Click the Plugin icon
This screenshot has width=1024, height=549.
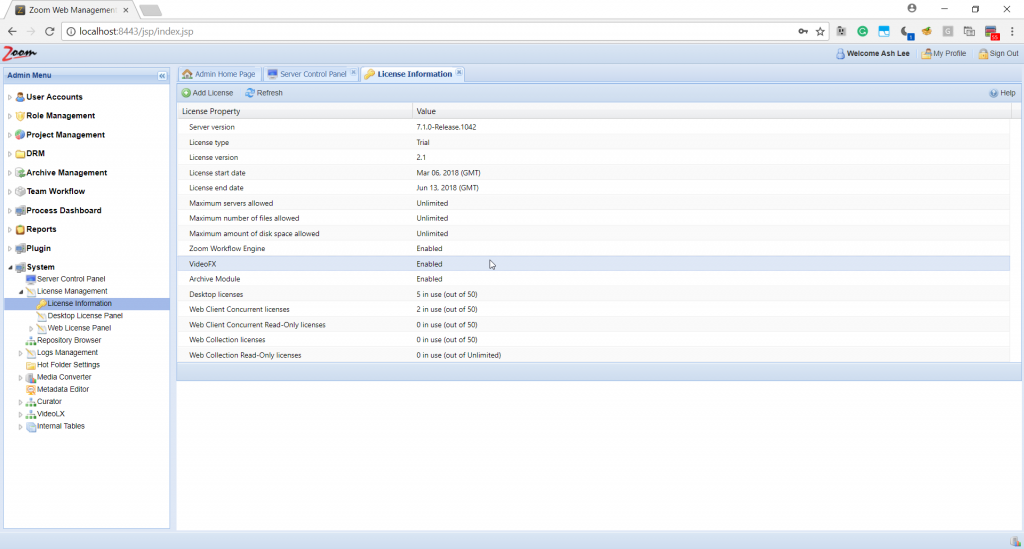(20, 248)
